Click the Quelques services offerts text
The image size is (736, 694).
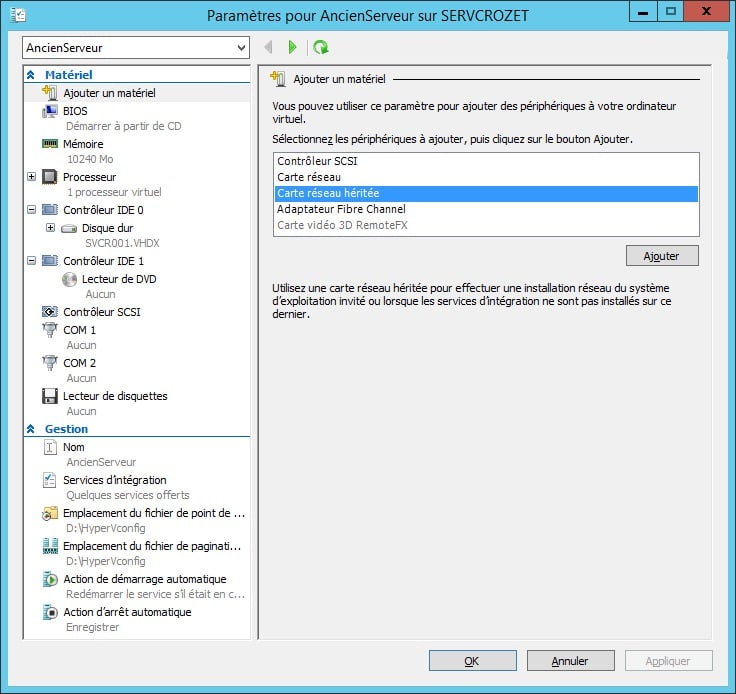tap(128, 495)
